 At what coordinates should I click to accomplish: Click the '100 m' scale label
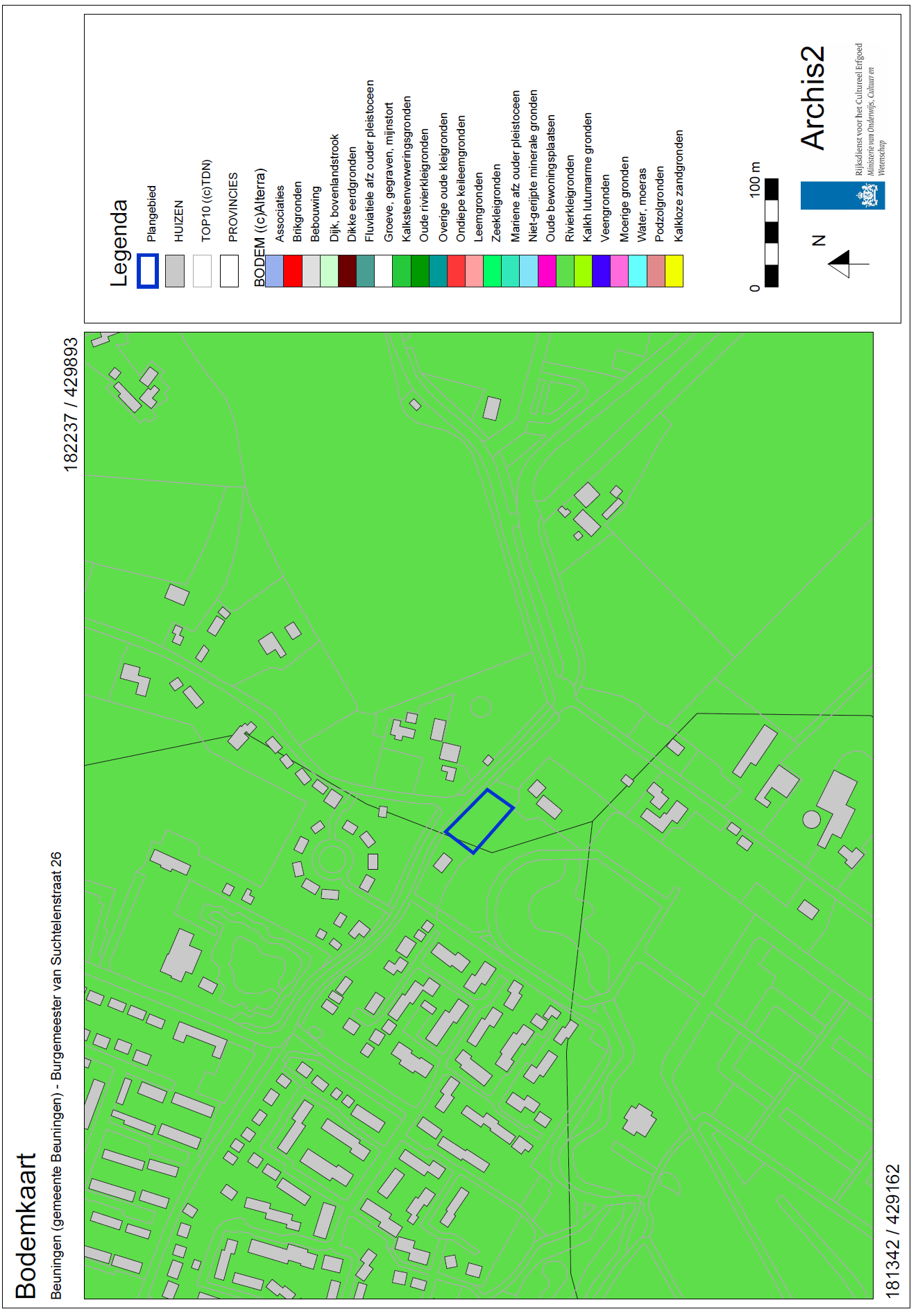coord(755,180)
